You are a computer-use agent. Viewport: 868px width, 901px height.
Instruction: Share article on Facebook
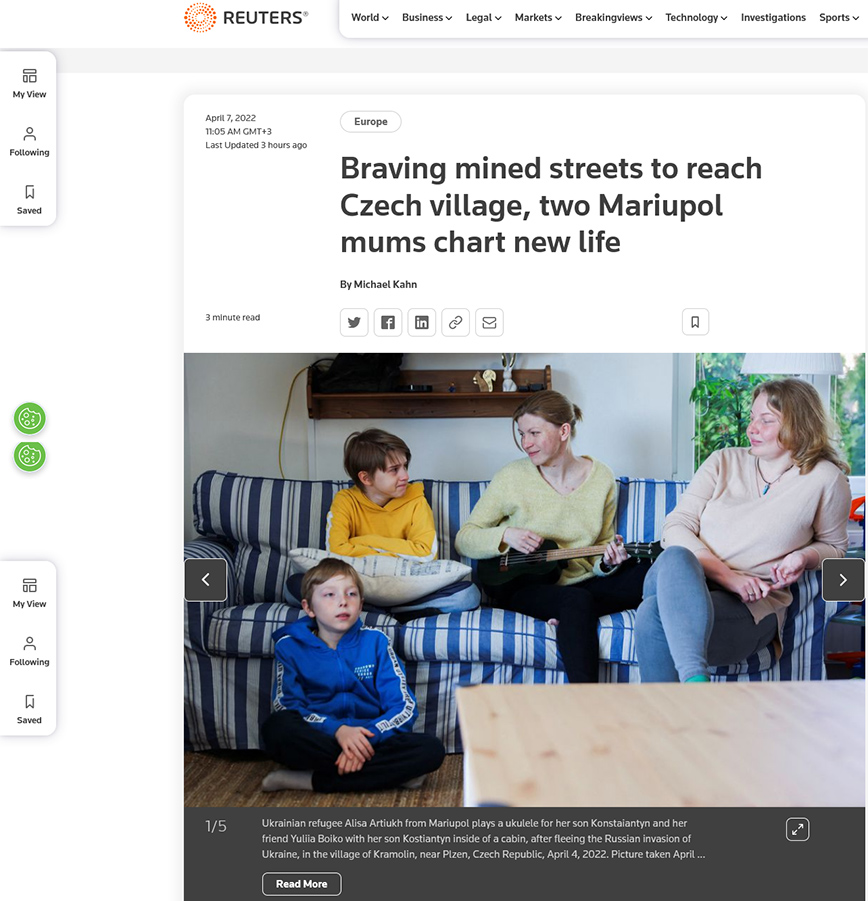(x=388, y=322)
